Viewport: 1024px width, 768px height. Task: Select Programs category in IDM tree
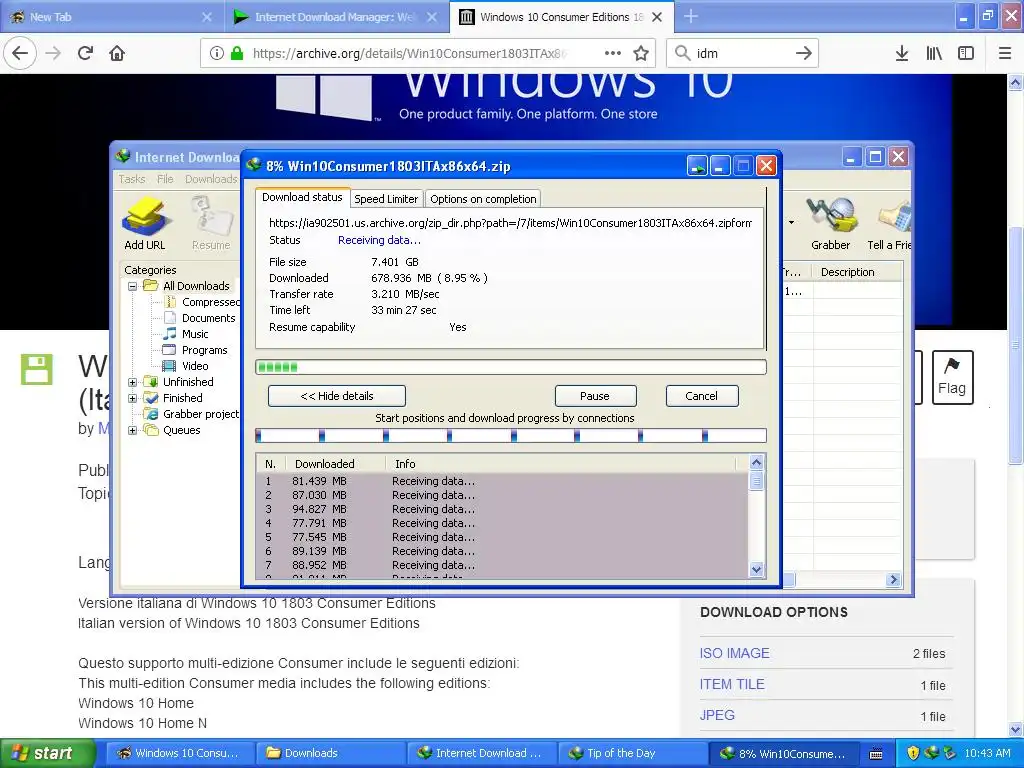[195, 350]
